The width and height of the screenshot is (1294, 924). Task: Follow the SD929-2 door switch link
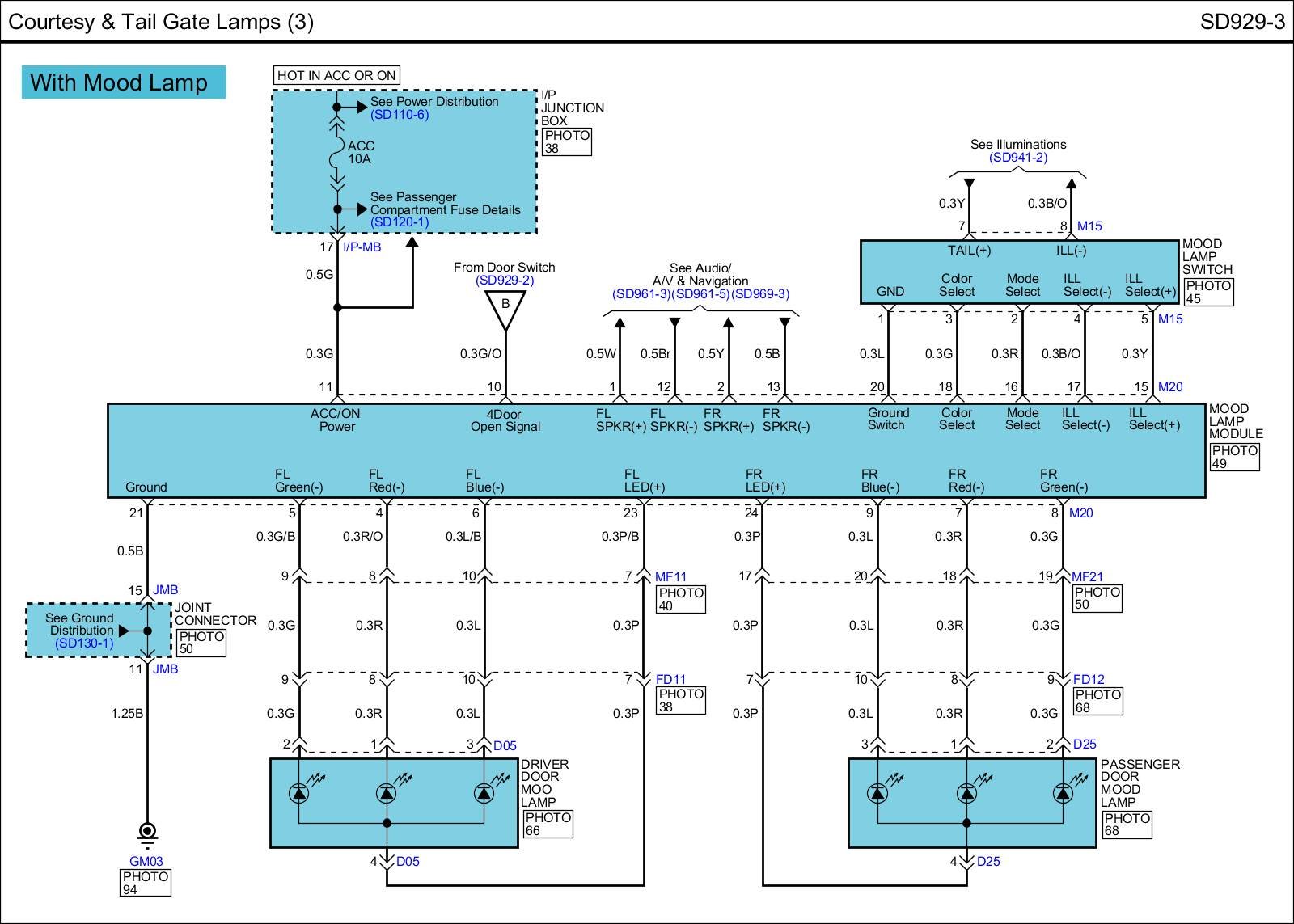505,281
